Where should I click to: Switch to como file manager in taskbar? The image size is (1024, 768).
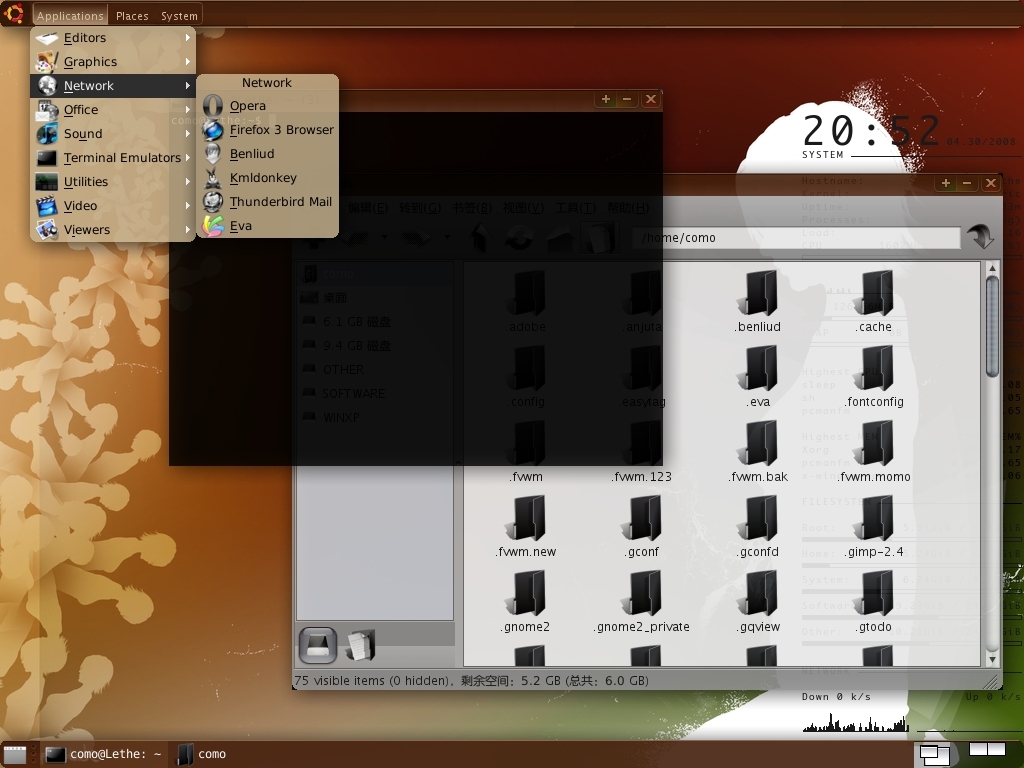(202, 754)
